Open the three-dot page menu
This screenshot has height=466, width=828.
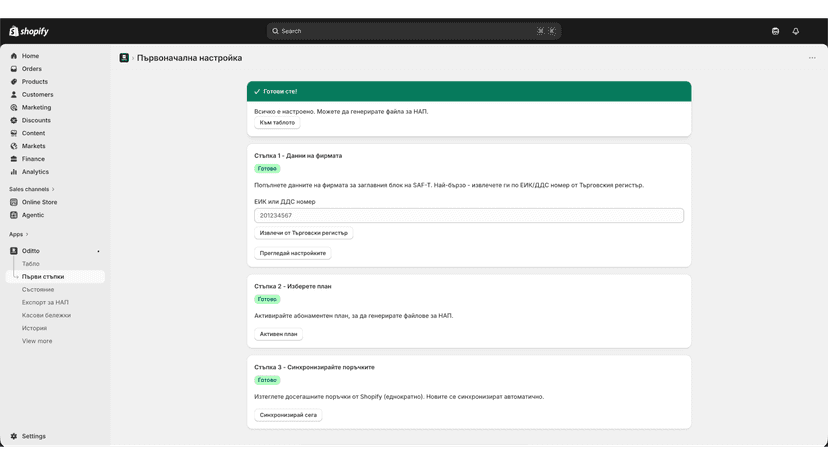point(812,58)
